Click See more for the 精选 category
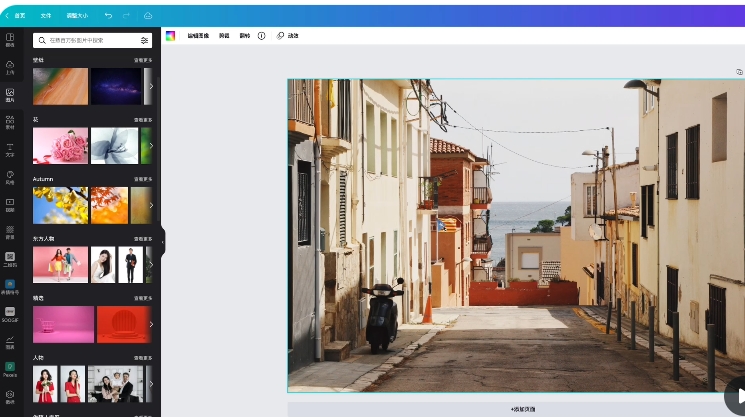Image resolution: width=745 pixels, height=417 pixels. (x=143, y=298)
